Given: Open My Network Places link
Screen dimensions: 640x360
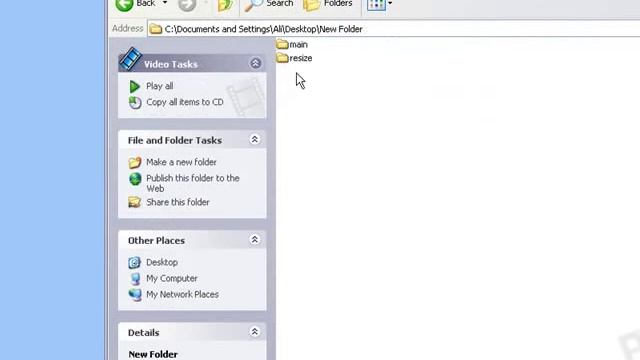Looking at the screenshot, I should point(182,294).
